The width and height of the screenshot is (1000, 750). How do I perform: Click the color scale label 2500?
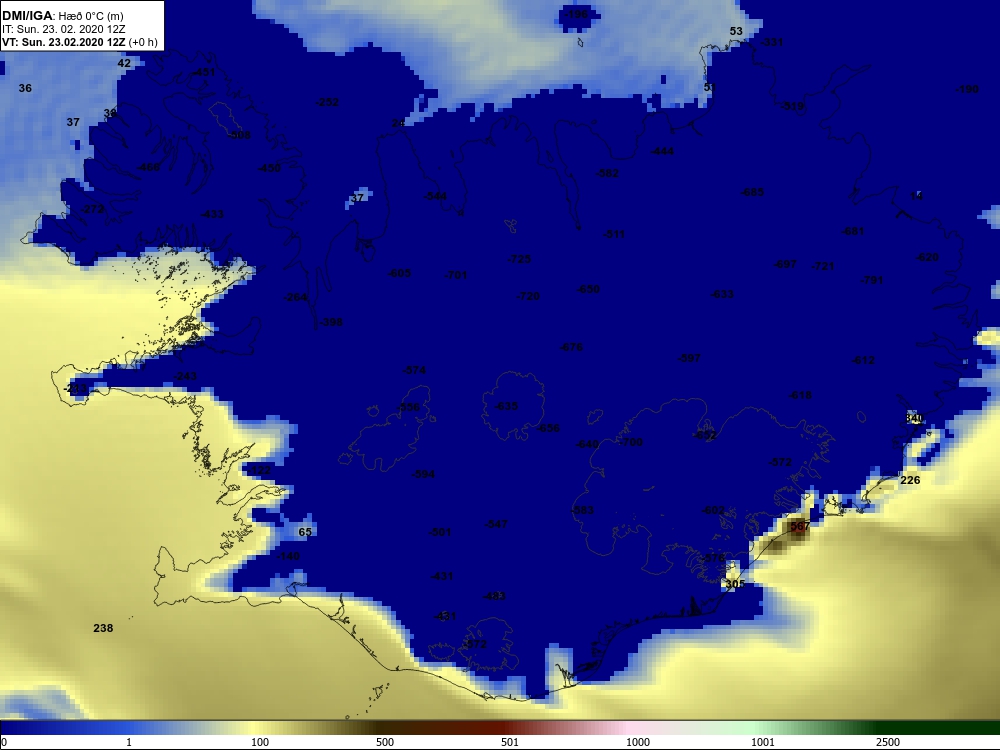click(888, 742)
